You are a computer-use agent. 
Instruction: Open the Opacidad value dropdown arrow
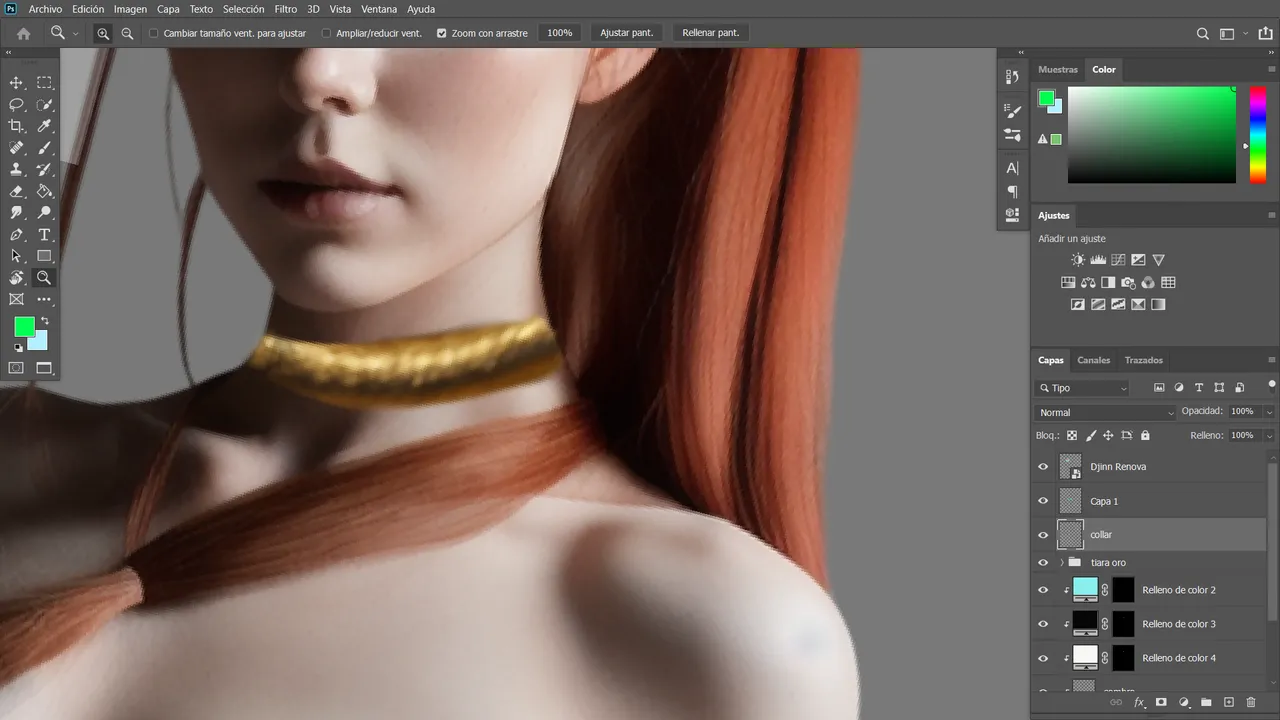click(x=1270, y=412)
